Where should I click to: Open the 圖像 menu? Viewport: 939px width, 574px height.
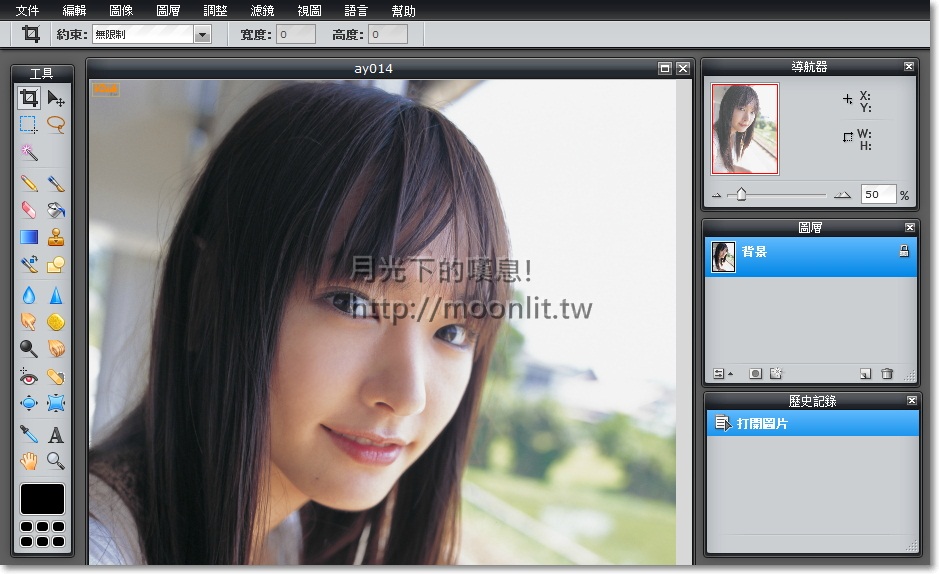[121, 10]
